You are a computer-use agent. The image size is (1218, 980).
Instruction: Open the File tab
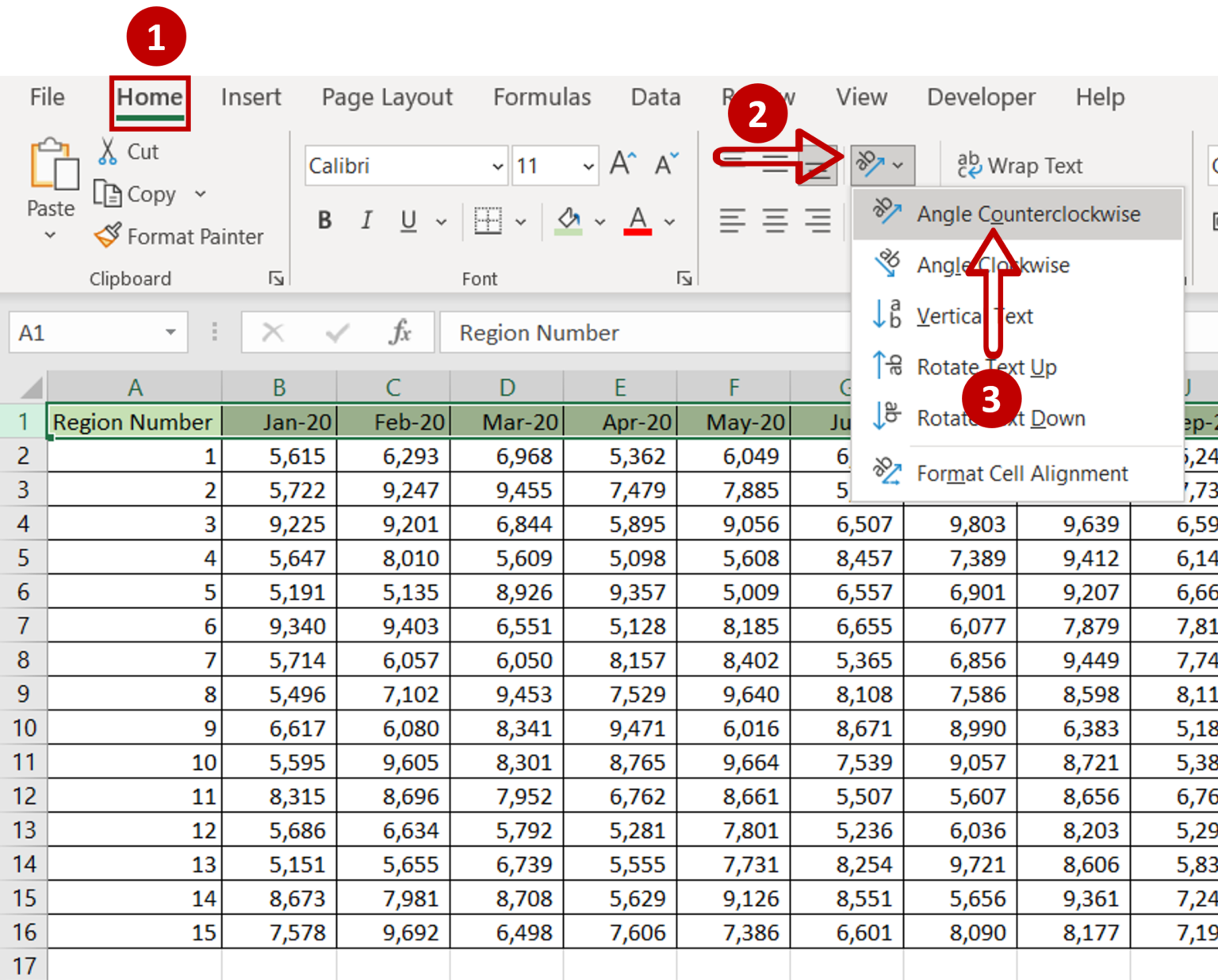point(48,97)
